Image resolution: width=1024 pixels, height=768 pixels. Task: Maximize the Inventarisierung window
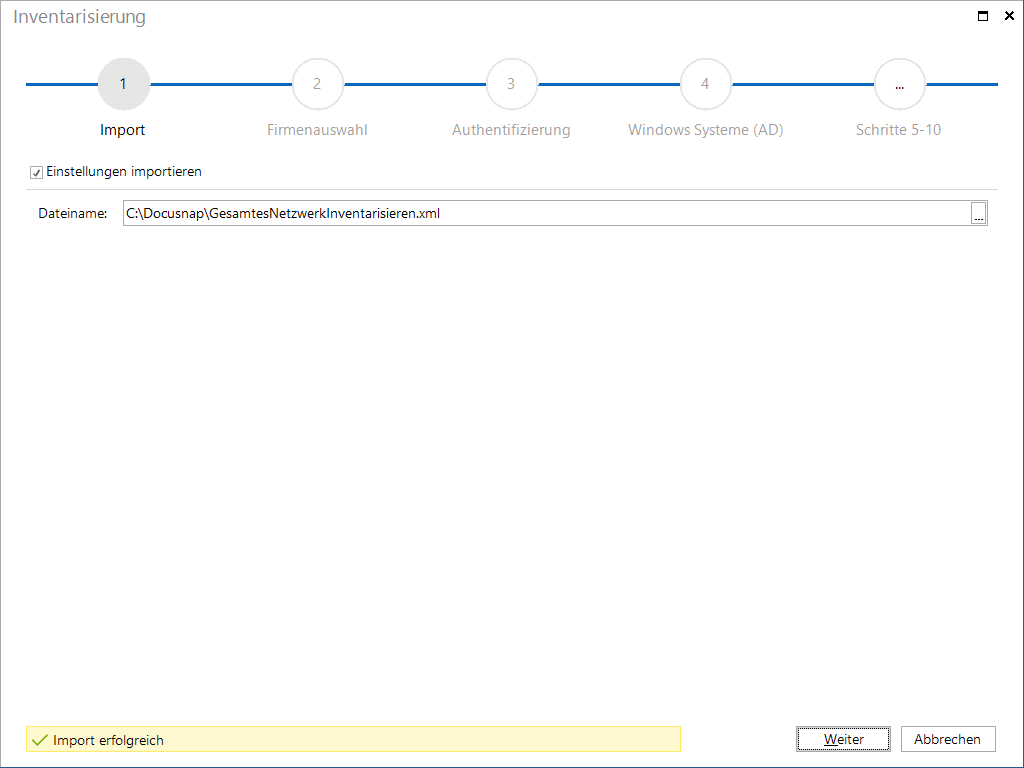(x=983, y=16)
